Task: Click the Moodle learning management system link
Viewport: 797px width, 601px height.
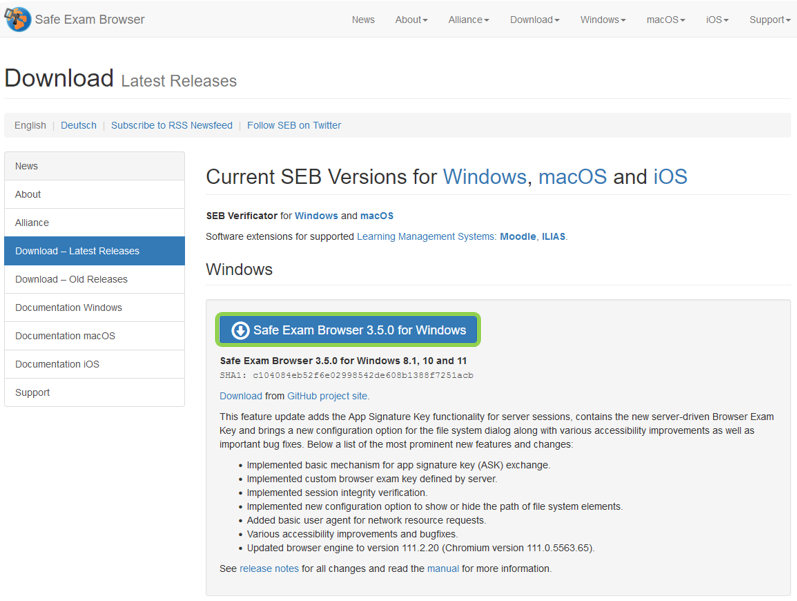Action: click(517, 237)
